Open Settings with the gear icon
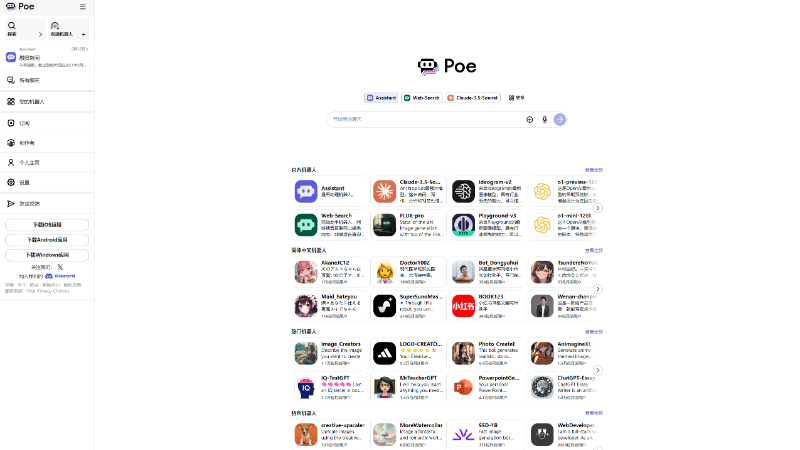 (47, 182)
